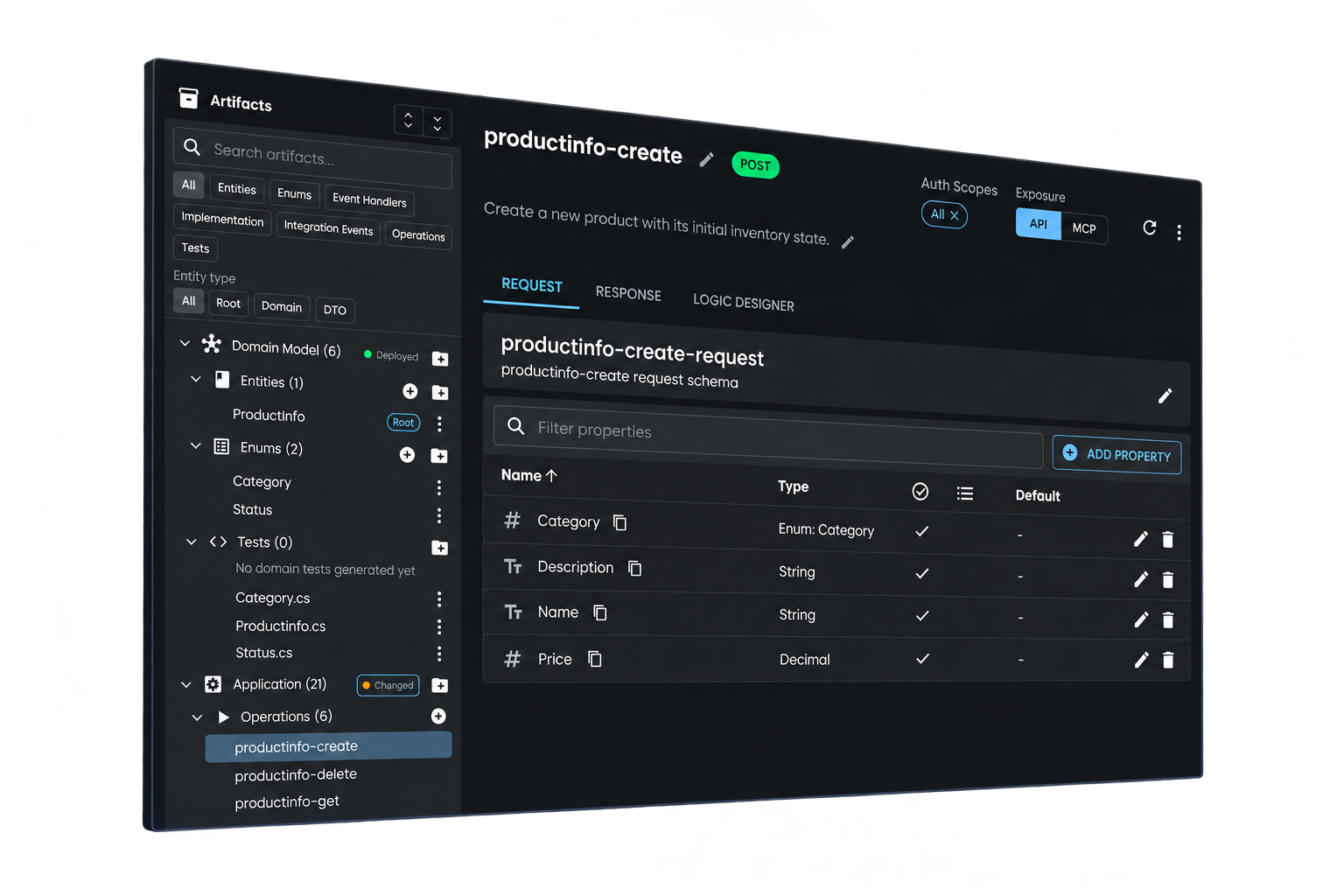Select API exposure option
Viewport: 1344px width, 896px height.
[1039, 224]
